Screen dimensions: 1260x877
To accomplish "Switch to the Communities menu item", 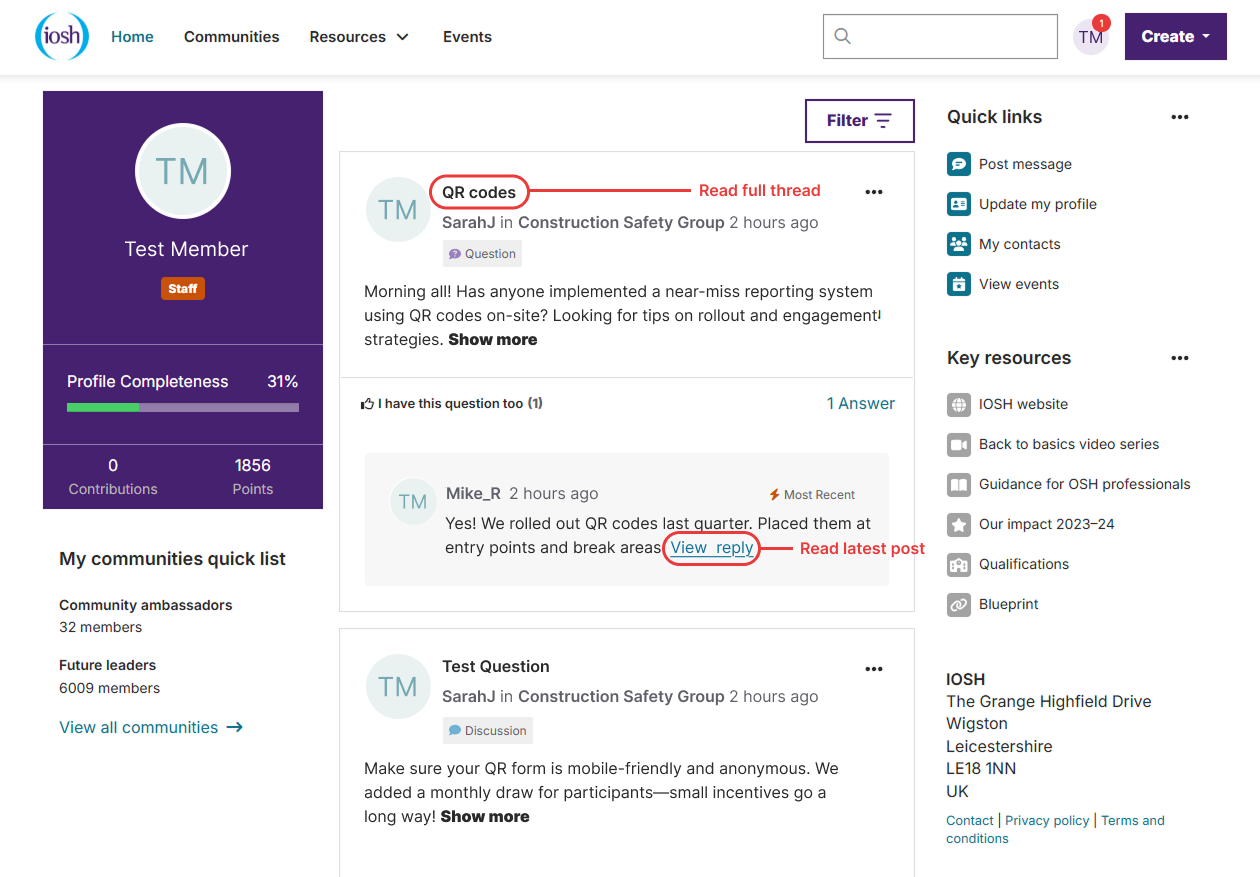I will coord(231,36).
